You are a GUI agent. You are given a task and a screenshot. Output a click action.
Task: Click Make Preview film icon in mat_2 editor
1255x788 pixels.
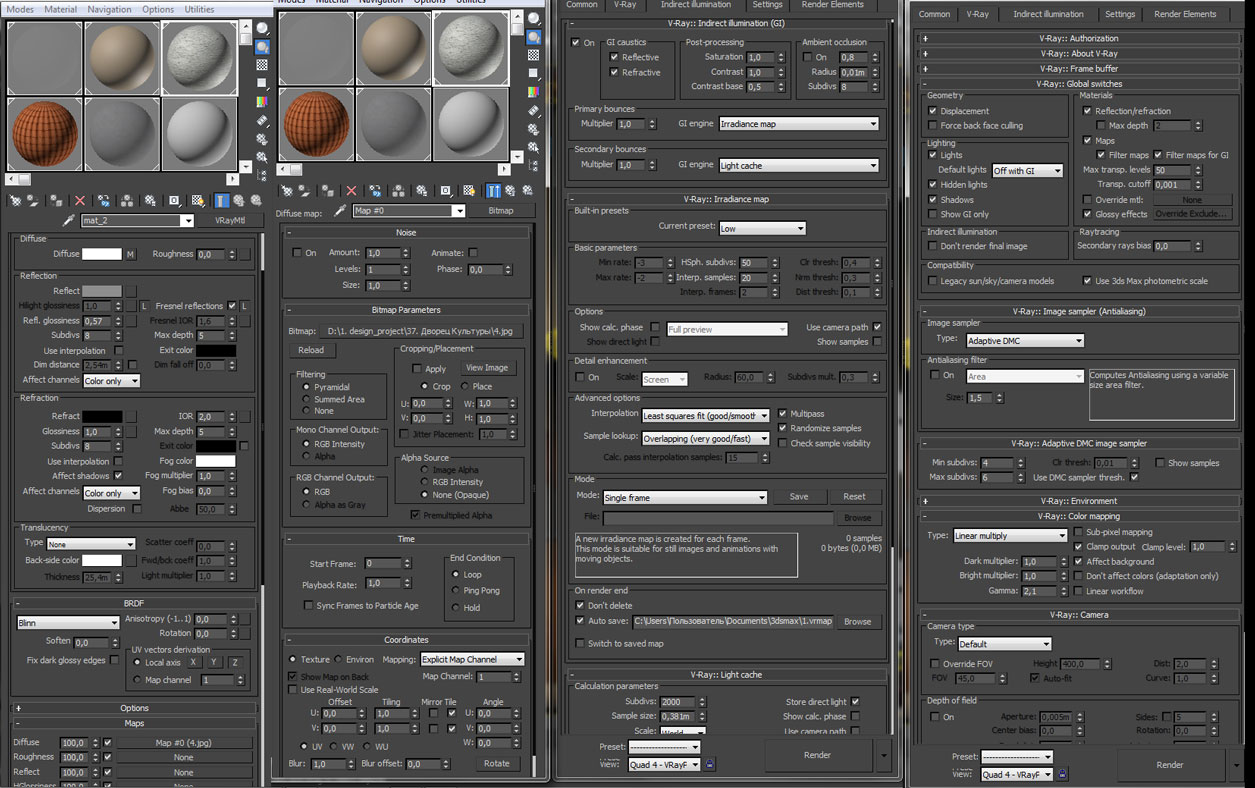tap(262, 121)
